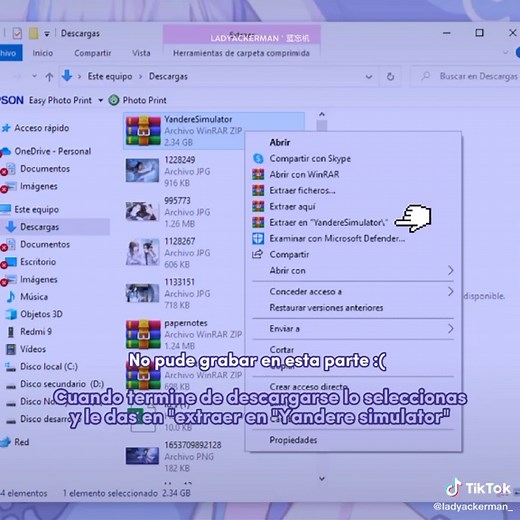520x520 pixels.
Task: Choose Cortar in the context menu
Action: click(282, 350)
